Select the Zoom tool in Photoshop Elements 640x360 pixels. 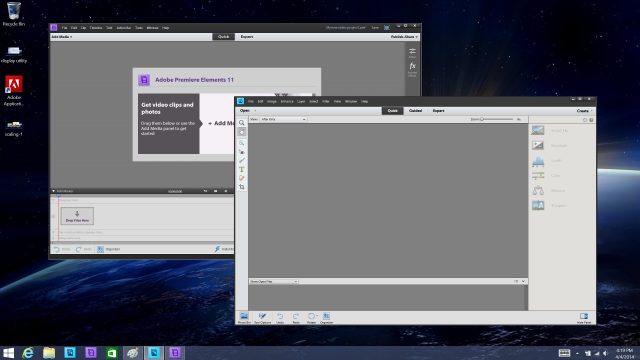click(242, 122)
